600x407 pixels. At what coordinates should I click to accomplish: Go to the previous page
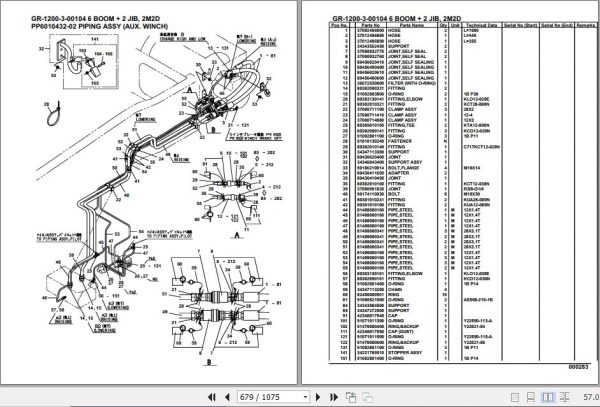pyautogui.click(x=227, y=397)
